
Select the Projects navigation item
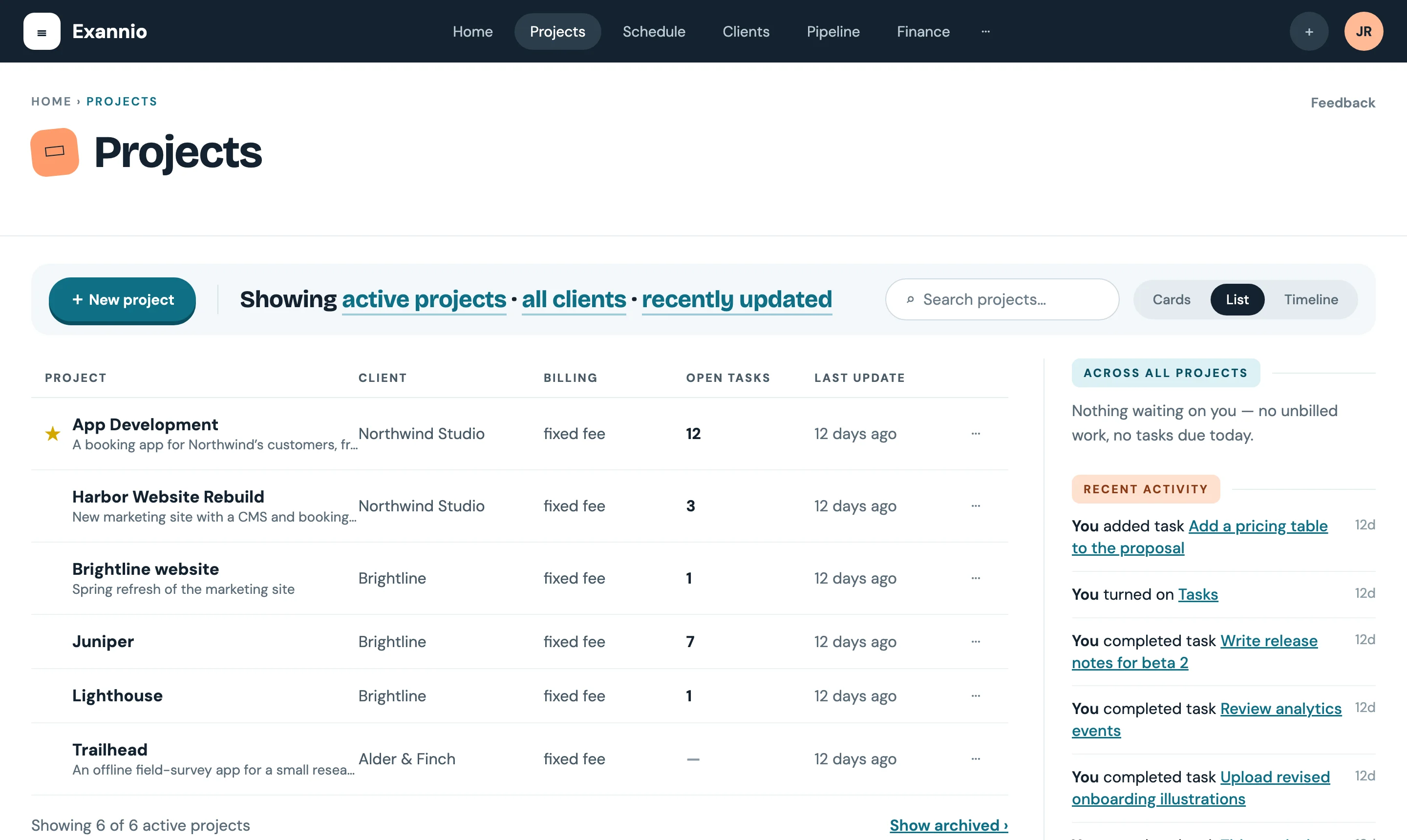(x=557, y=31)
